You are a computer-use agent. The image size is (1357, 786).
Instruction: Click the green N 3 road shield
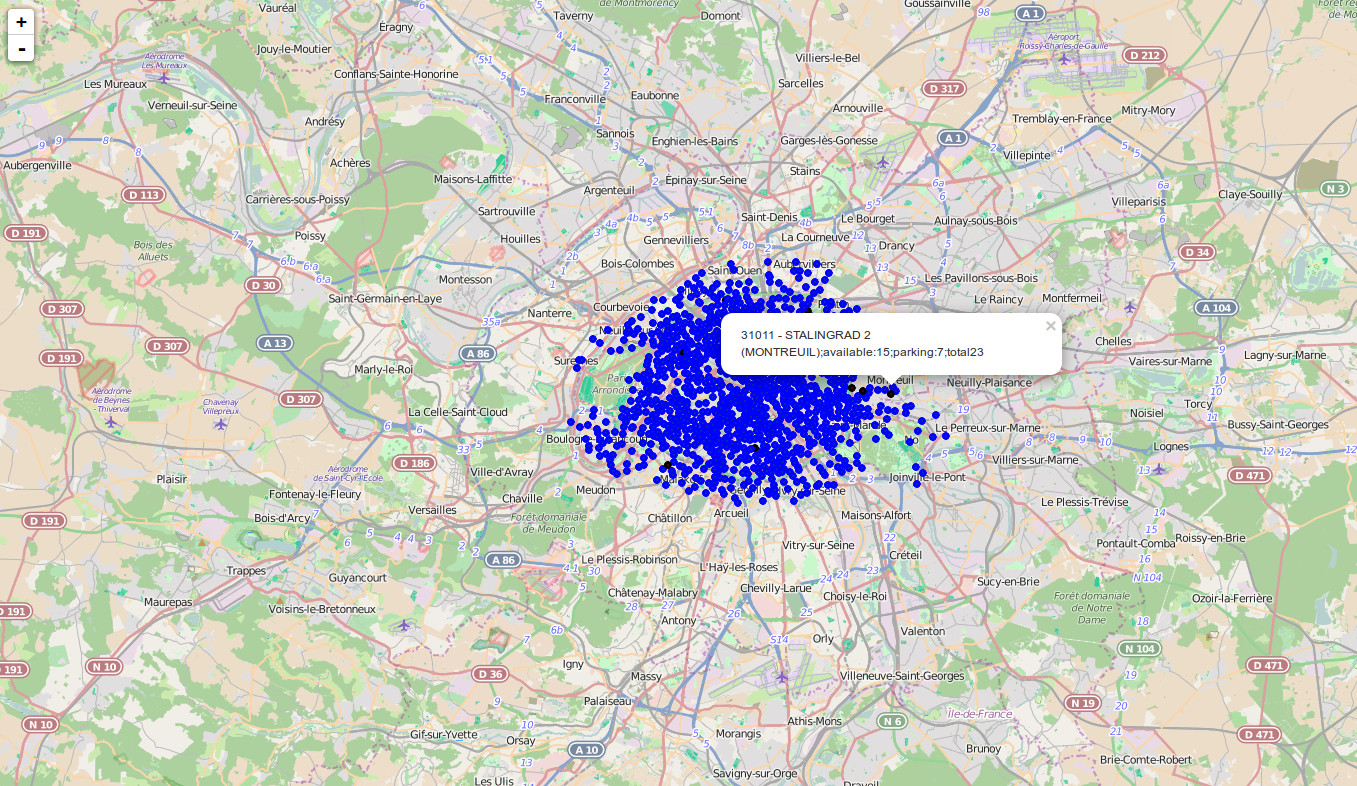point(1335,188)
